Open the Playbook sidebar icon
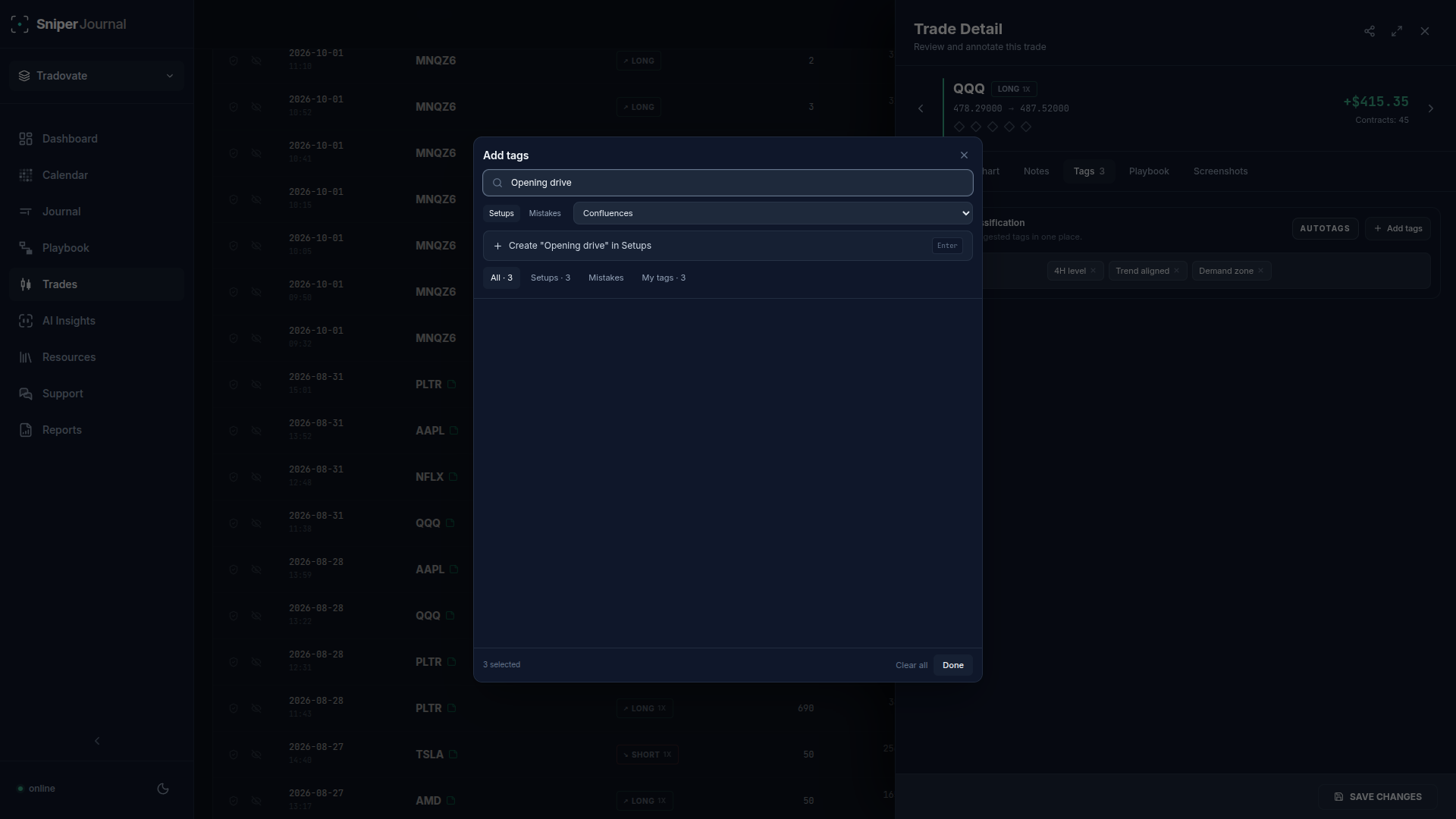The image size is (1456, 819). pyautogui.click(x=26, y=248)
